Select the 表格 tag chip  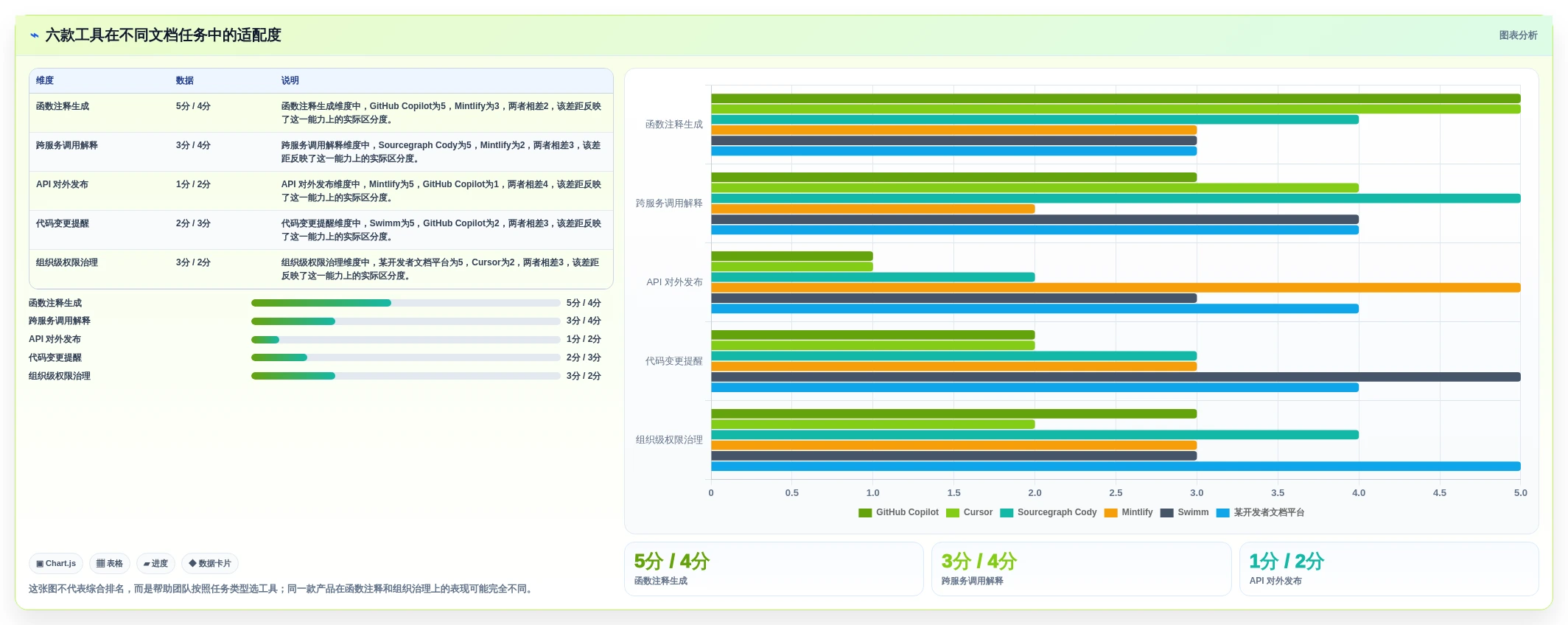[x=110, y=564]
